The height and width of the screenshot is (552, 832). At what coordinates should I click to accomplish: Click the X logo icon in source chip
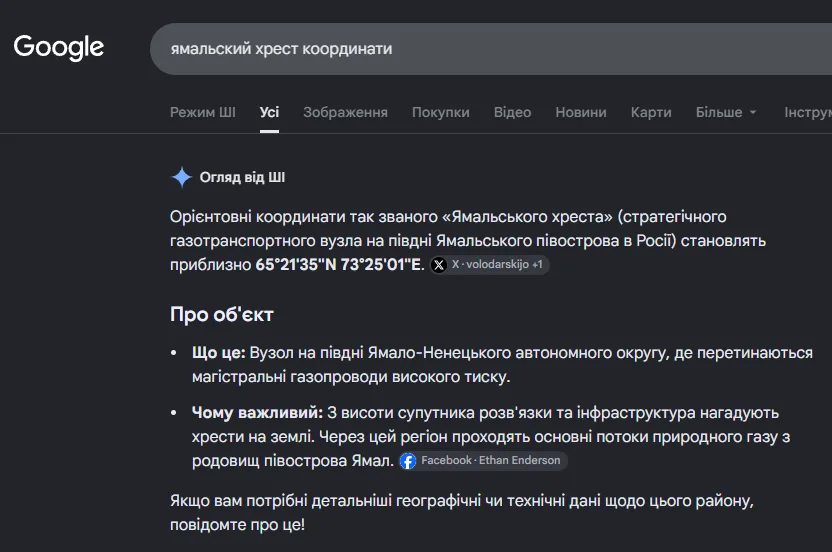pos(439,264)
